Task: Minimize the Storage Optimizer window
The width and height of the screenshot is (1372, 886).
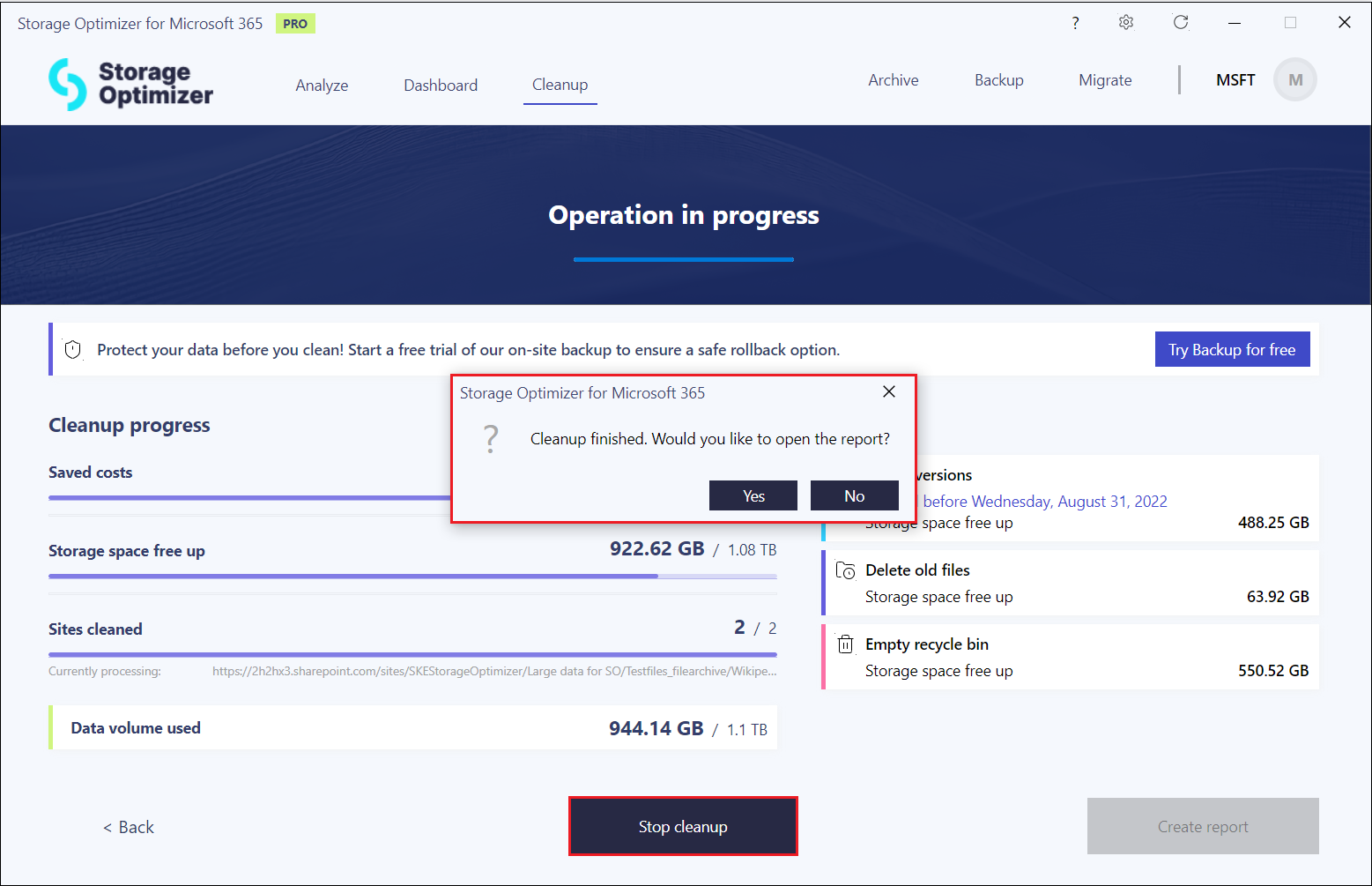Action: [x=1235, y=23]
